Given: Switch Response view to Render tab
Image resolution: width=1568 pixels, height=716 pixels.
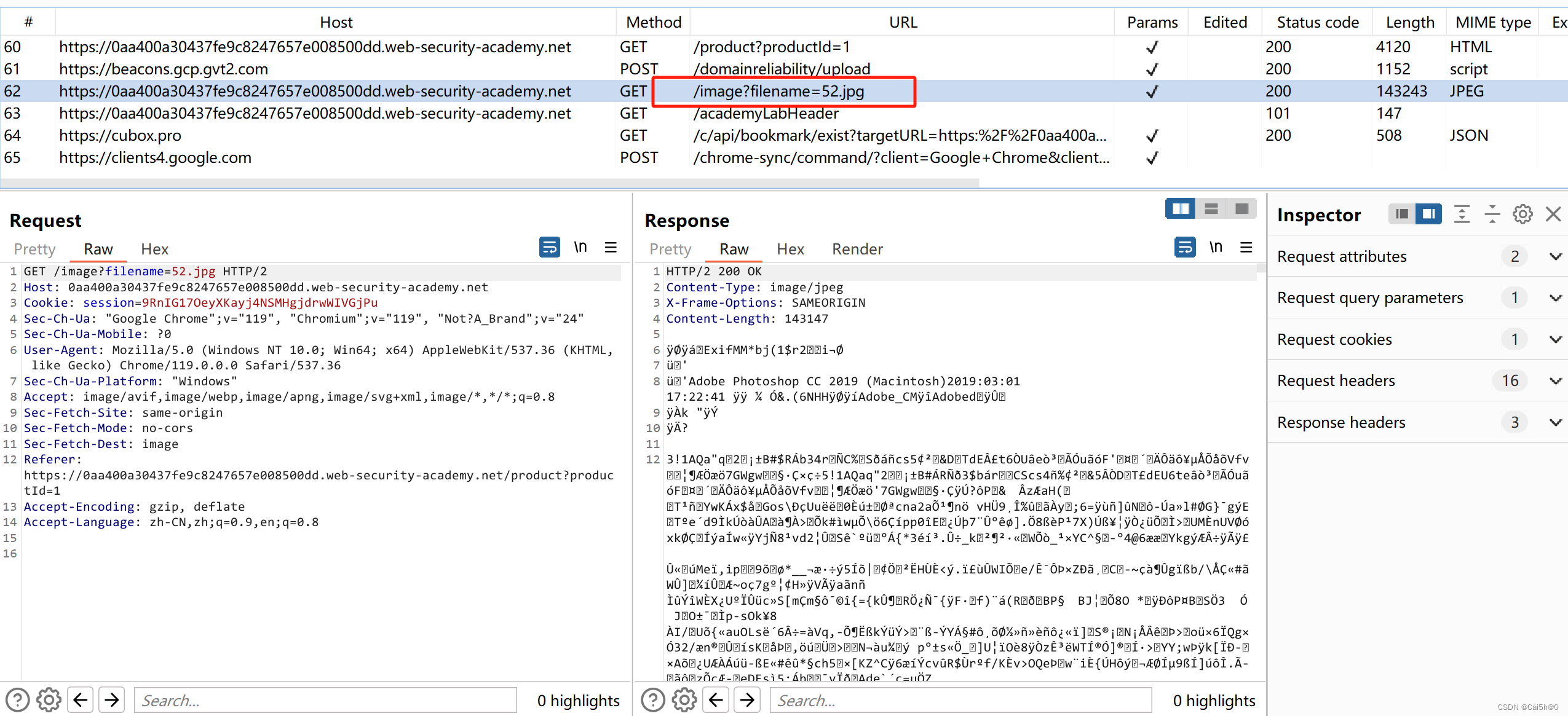Looking at the screenshot, I should pyautogui.click(x=857, y=249).
